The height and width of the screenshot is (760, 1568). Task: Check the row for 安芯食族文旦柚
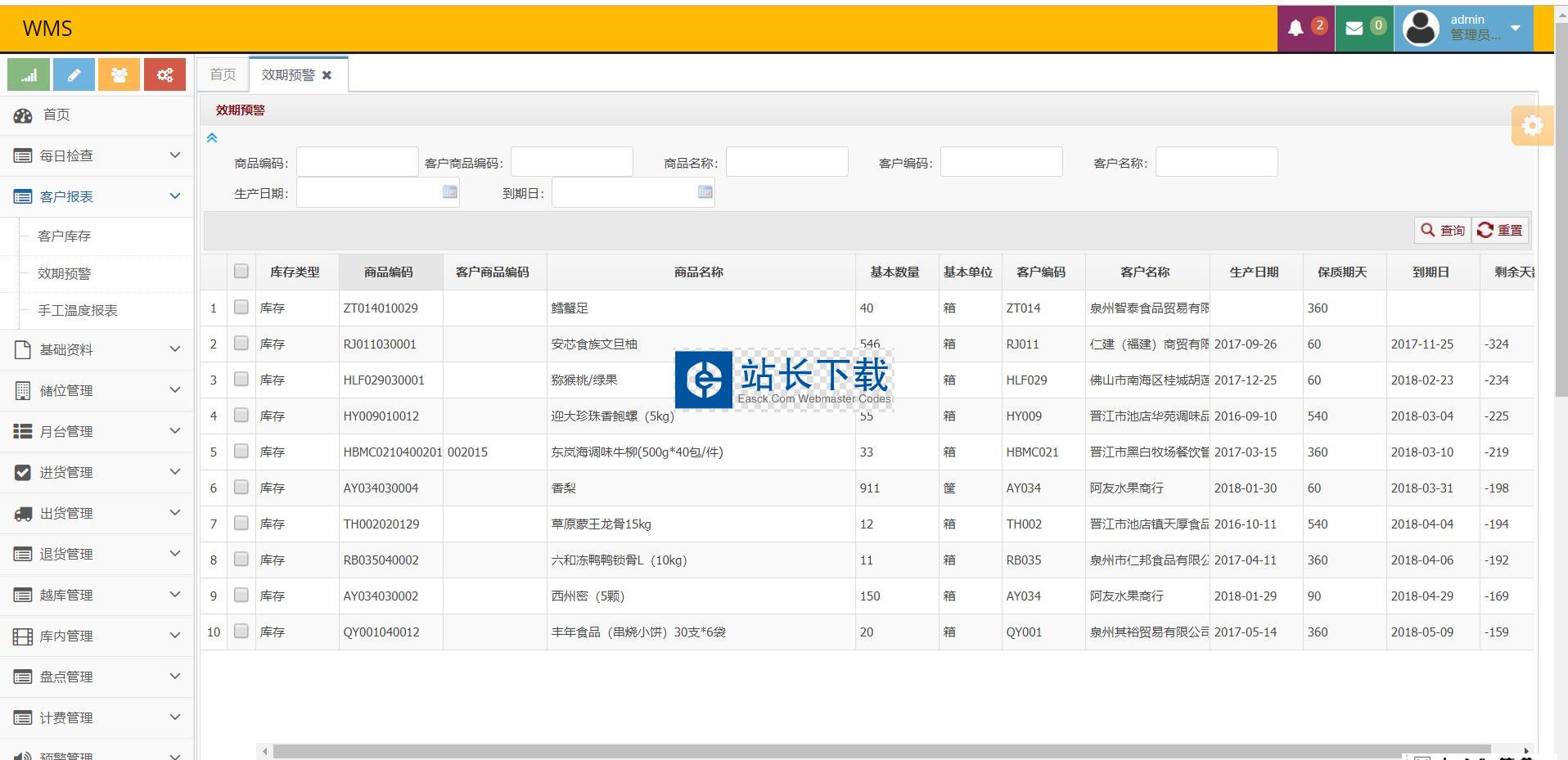coord(241,344)
